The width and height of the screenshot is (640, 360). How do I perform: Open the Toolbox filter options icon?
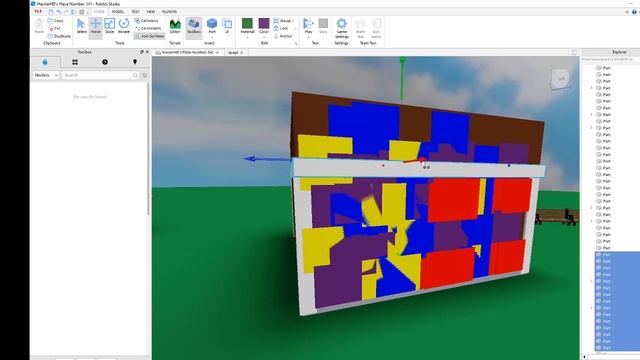point(144,75)
